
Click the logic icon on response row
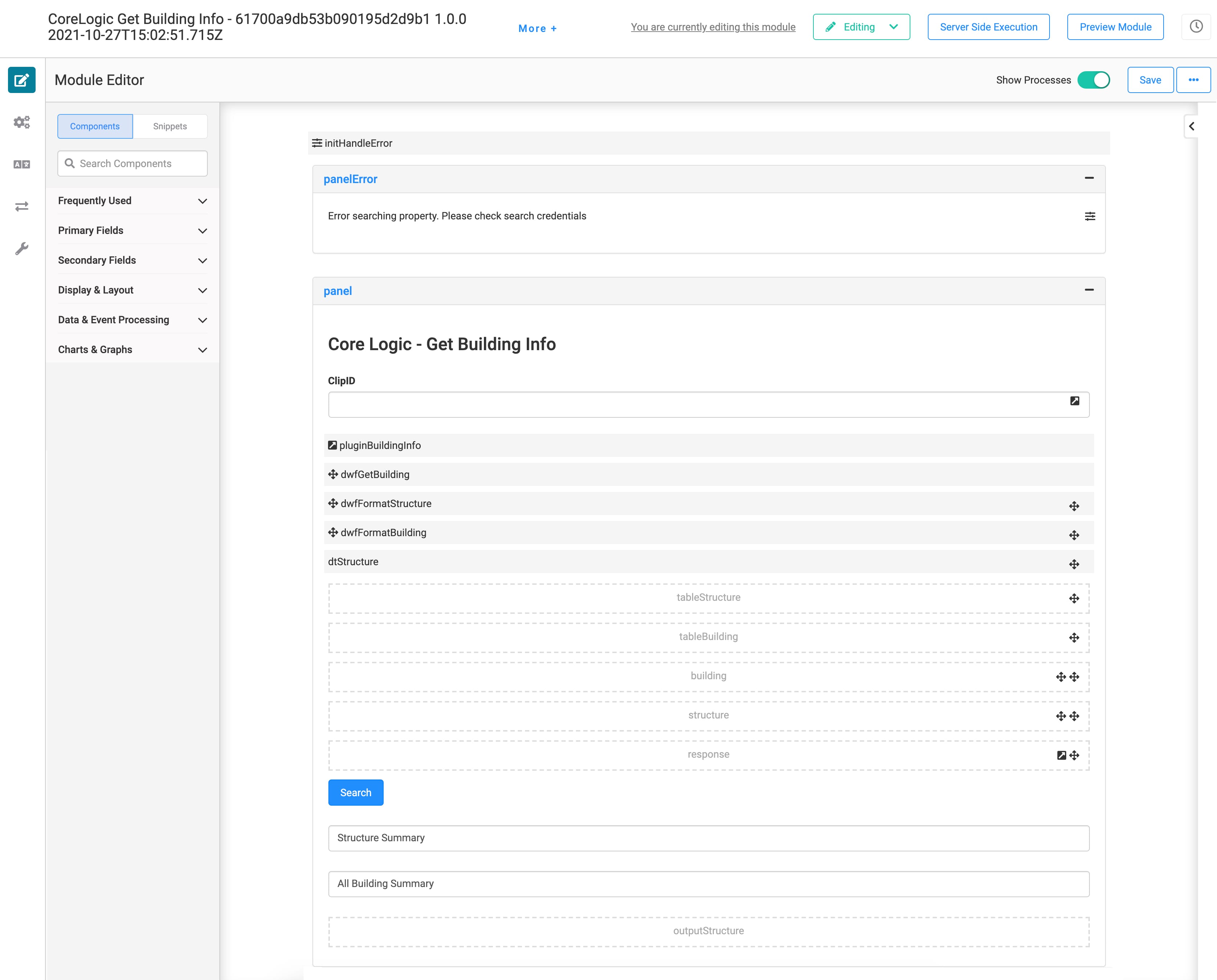(1062, 755)
